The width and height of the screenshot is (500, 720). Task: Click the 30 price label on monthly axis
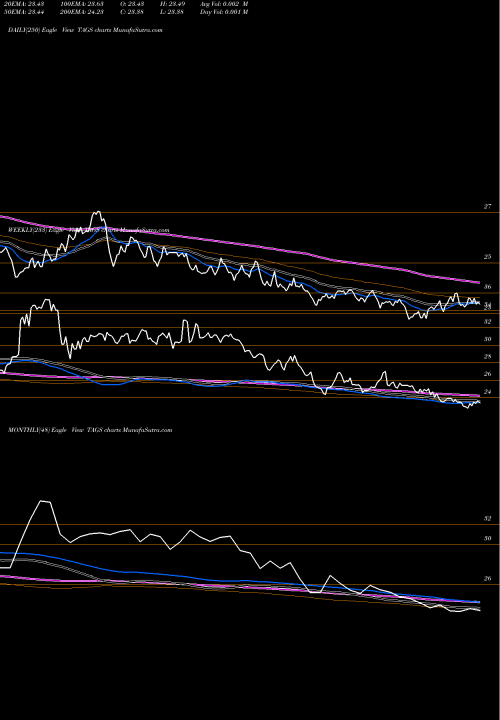click(487, 539)
